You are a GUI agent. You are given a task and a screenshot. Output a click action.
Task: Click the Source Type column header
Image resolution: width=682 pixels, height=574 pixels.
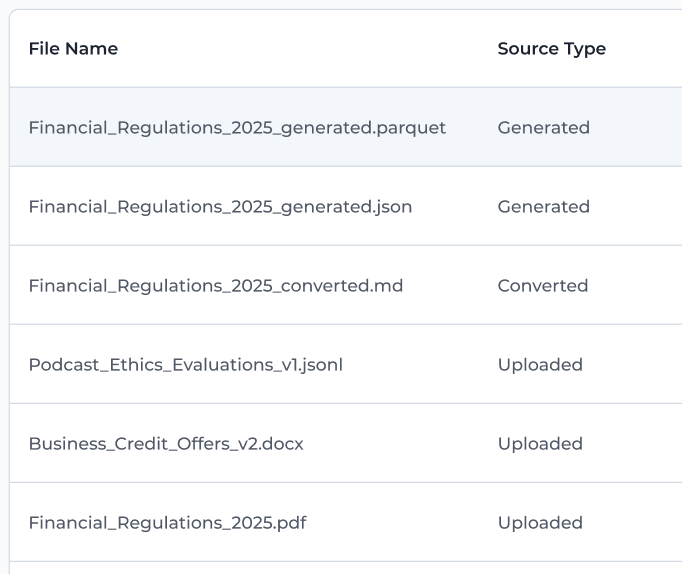552,49
